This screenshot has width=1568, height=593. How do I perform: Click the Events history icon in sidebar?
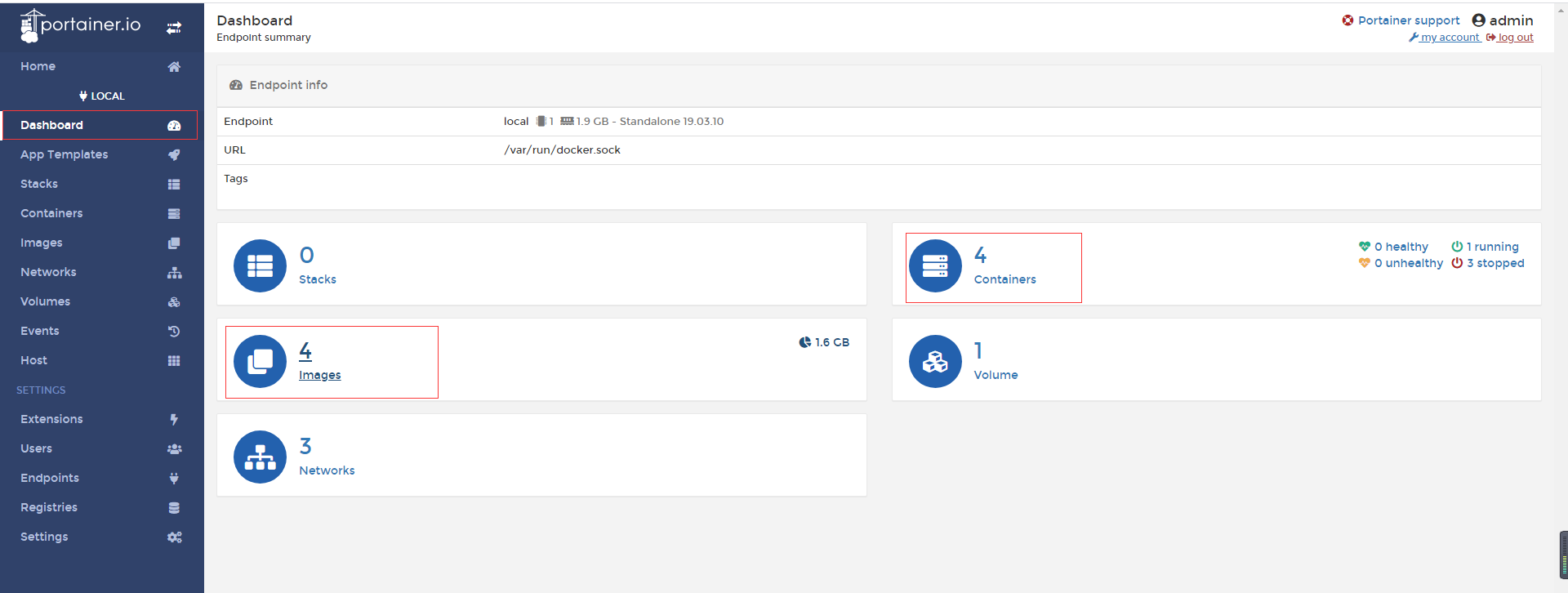(x=174, y=332)
